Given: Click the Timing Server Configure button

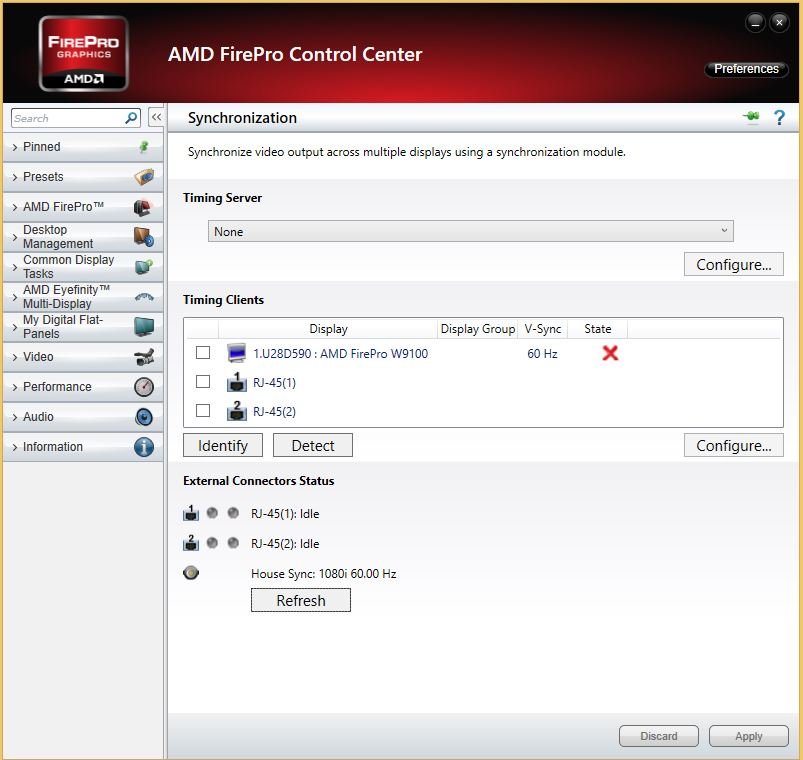Looking at the screenshot, I should [x=733, y=264].
